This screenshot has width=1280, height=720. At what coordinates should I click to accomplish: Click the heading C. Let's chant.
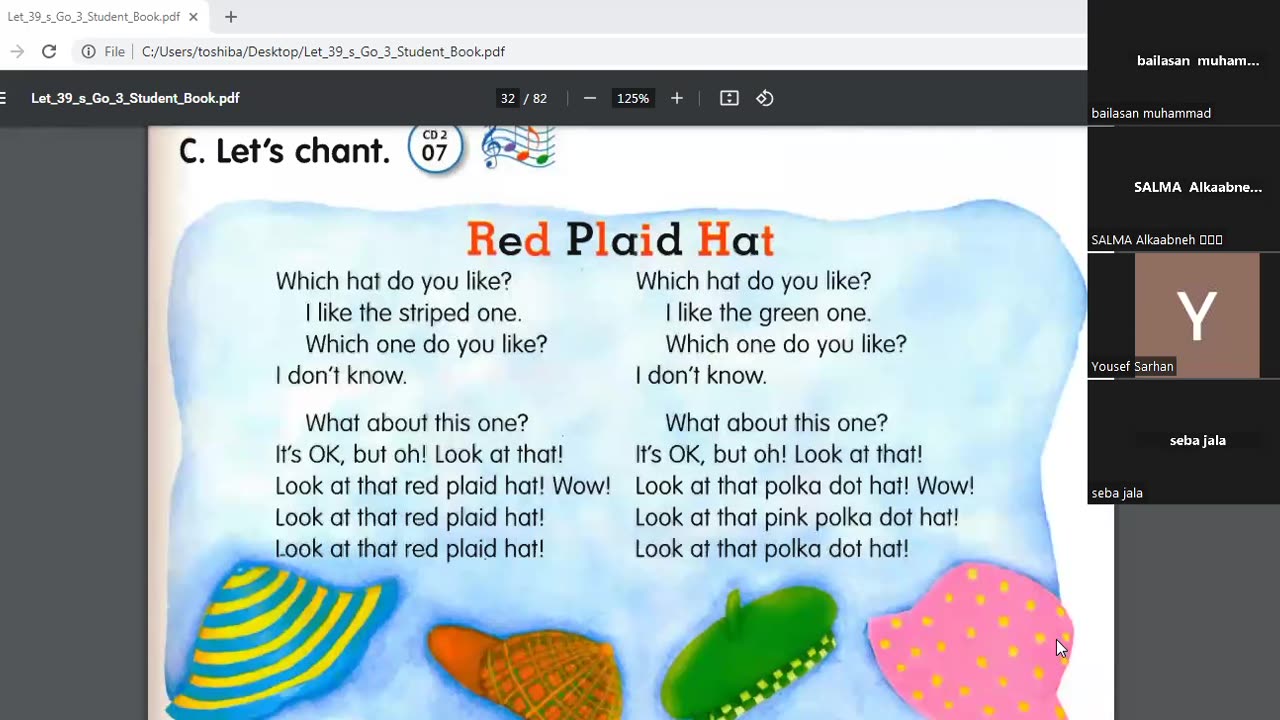284,151
